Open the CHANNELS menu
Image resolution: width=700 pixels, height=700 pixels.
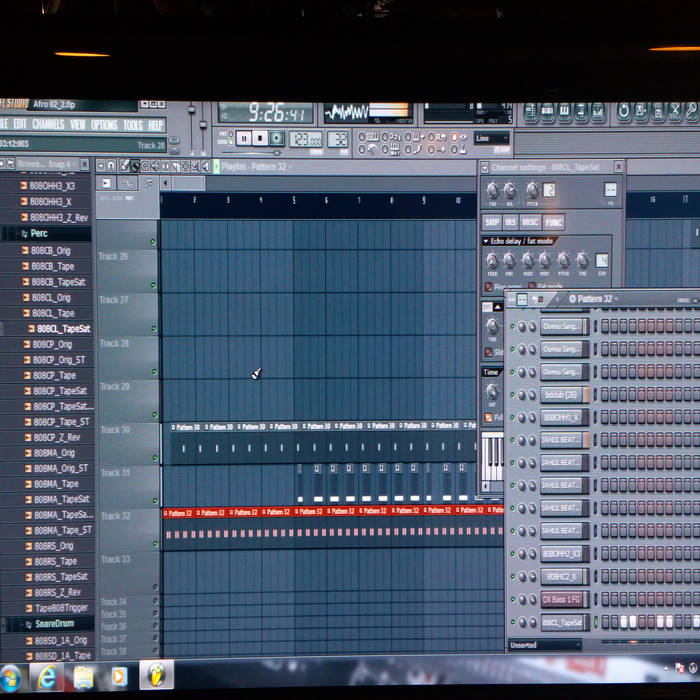click(x=48, y=125)
